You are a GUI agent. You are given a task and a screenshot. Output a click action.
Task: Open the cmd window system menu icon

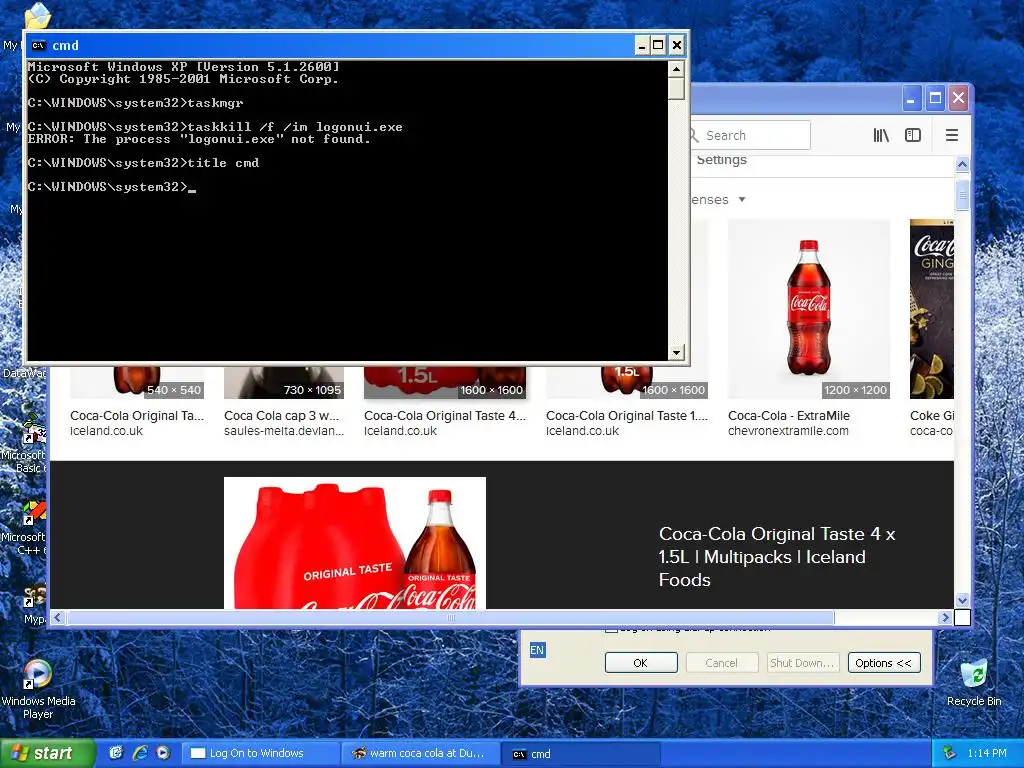click(x=39, y=45)
